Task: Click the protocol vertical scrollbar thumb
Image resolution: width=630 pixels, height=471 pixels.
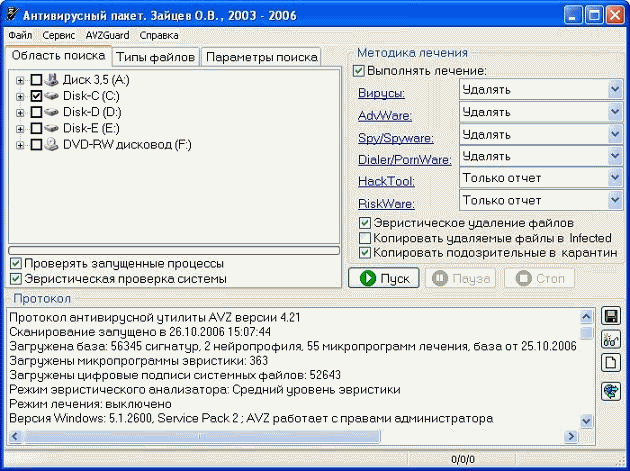Action: pos(587,333)
